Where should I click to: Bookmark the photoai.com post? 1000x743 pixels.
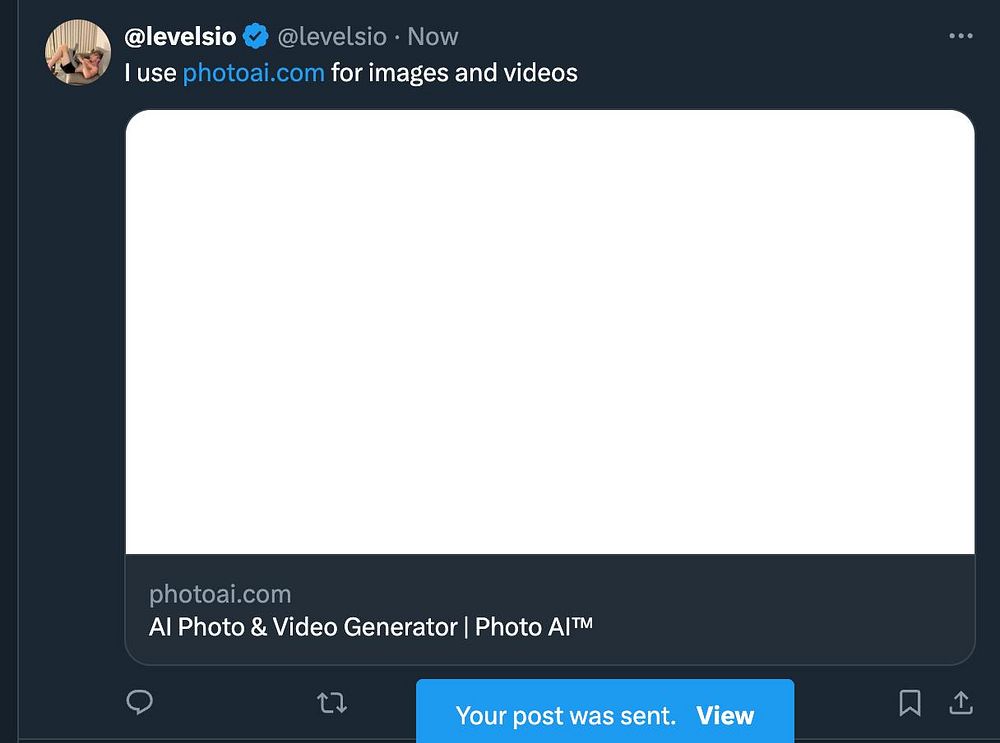[909, 703]
